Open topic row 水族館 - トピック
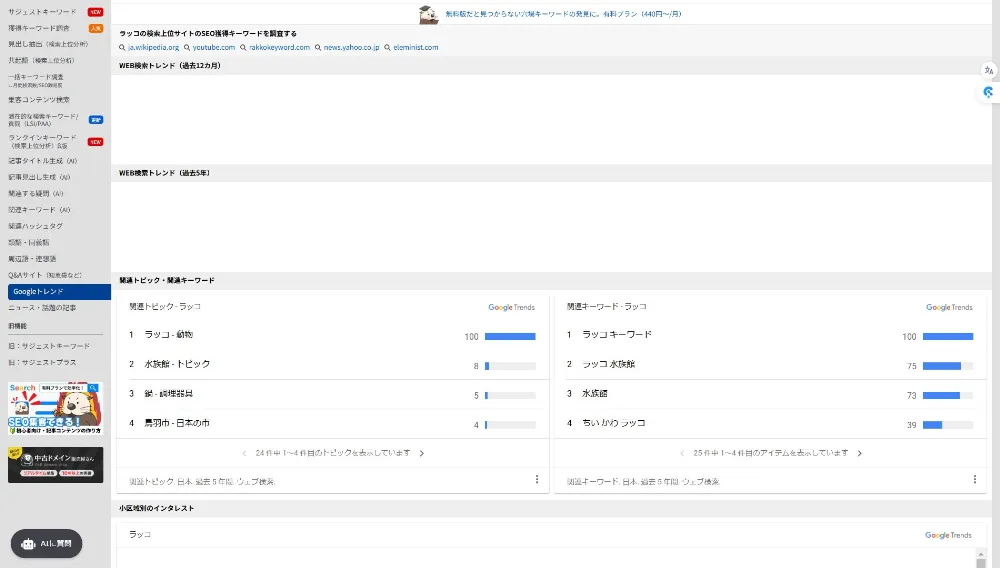Image resolution: width=1000 pixels, height=568 pixels. coord(332,365)
